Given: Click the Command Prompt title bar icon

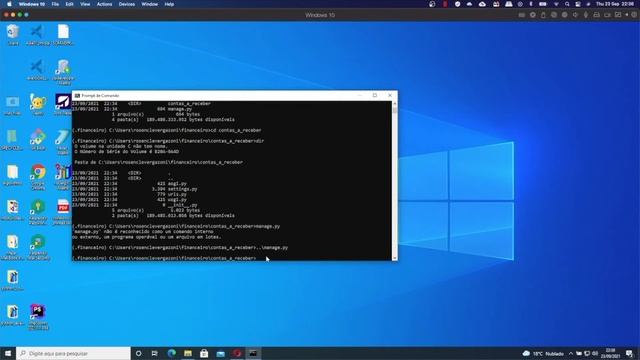Looking at the screenshot, I should point(77,96).
